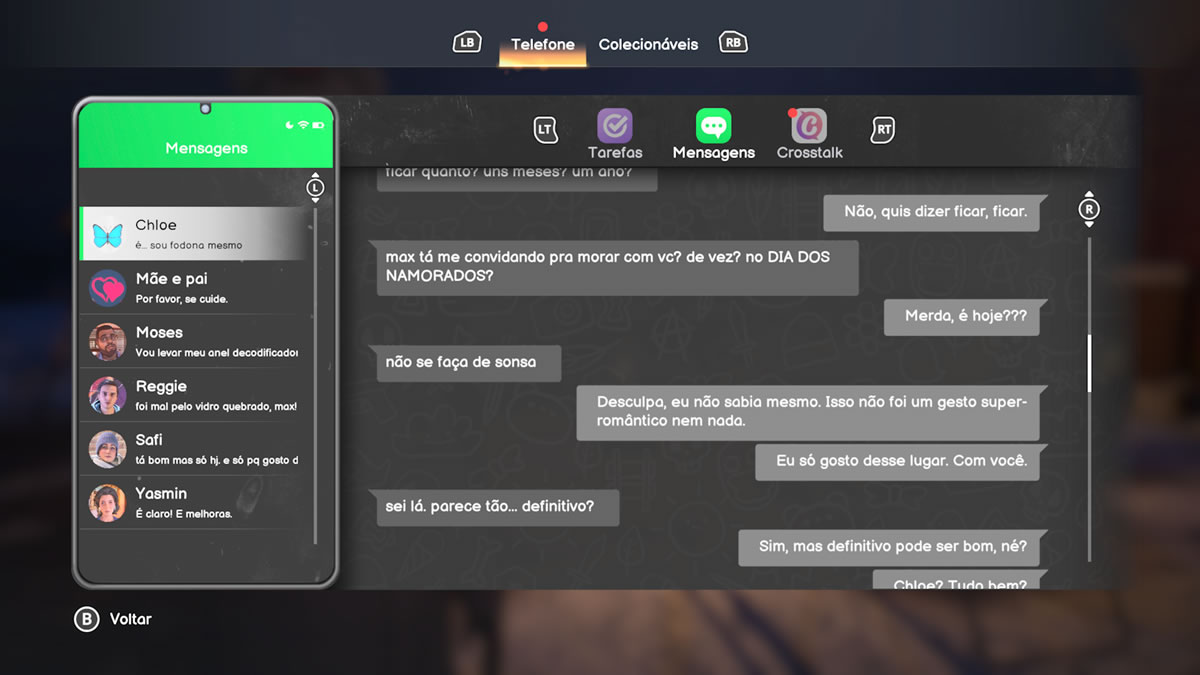The width and height of the screenshot is (1200, 675).
Task: Click the contact list scrollbar
Action: (x=315, y=375)
